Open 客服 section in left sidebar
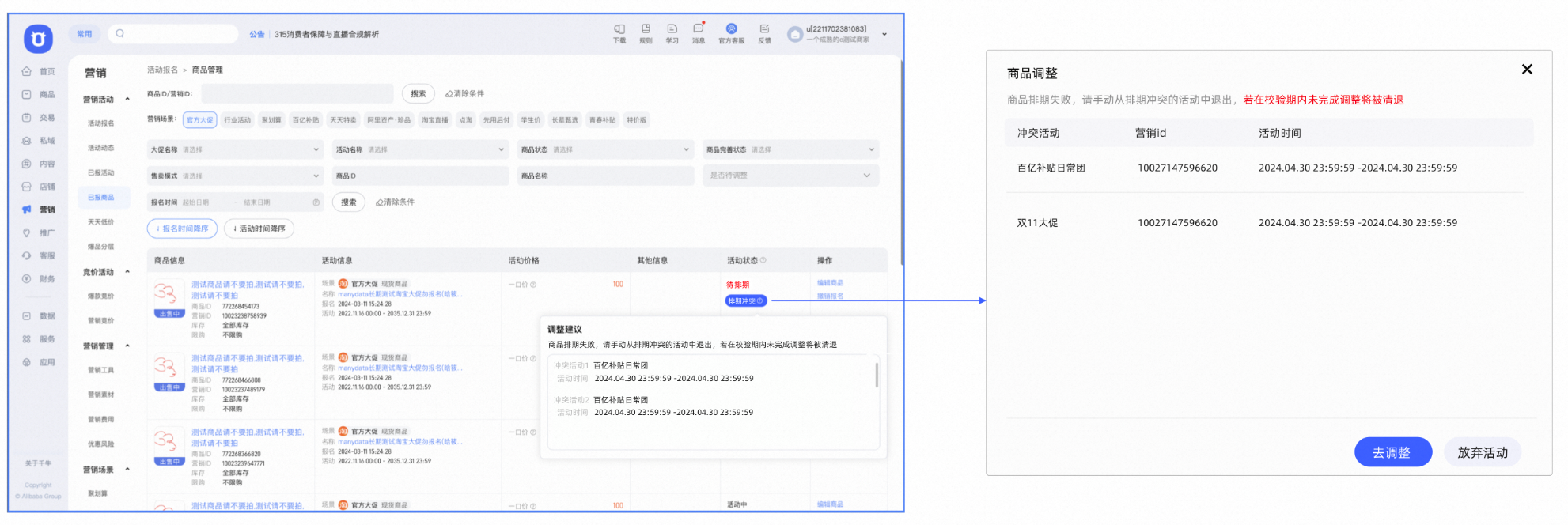The width and height of the screenshot is (1568, 525). [38, 255]
